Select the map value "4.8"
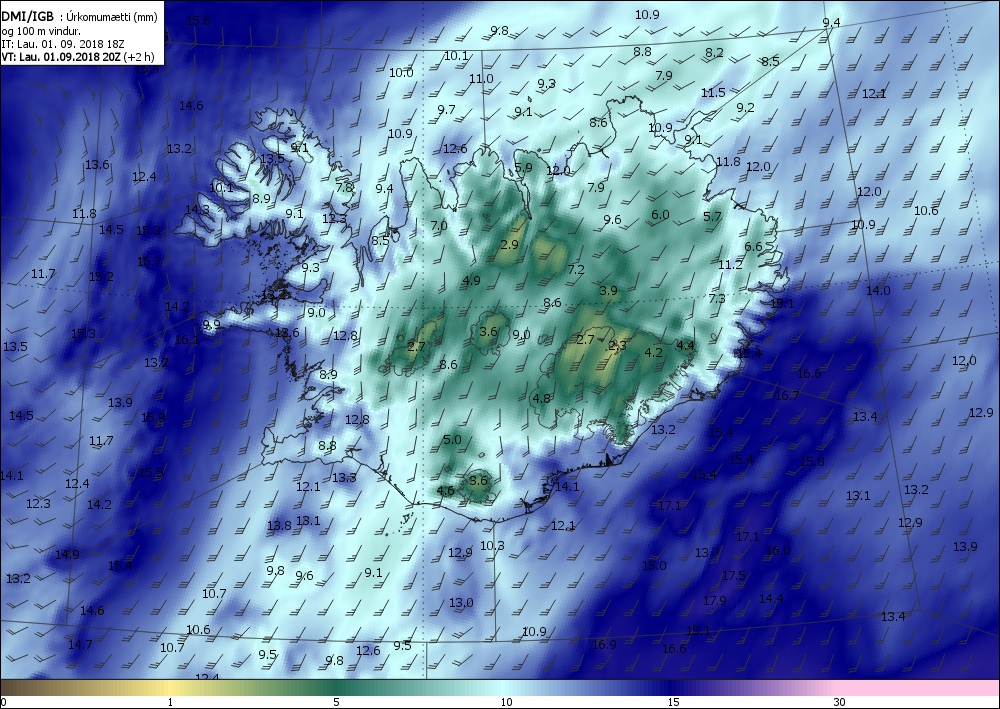 (x=541, y=398)
